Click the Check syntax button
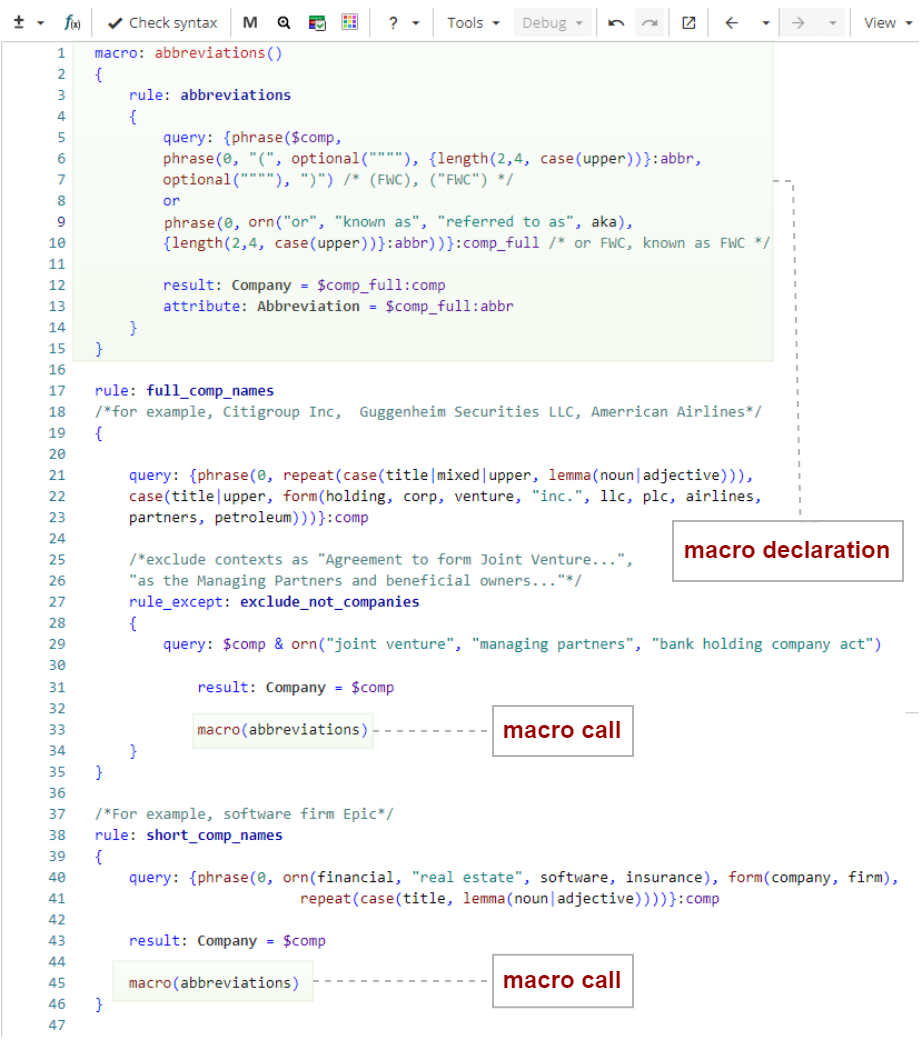Screen dimensions: 924x1040 pos(161,22)
